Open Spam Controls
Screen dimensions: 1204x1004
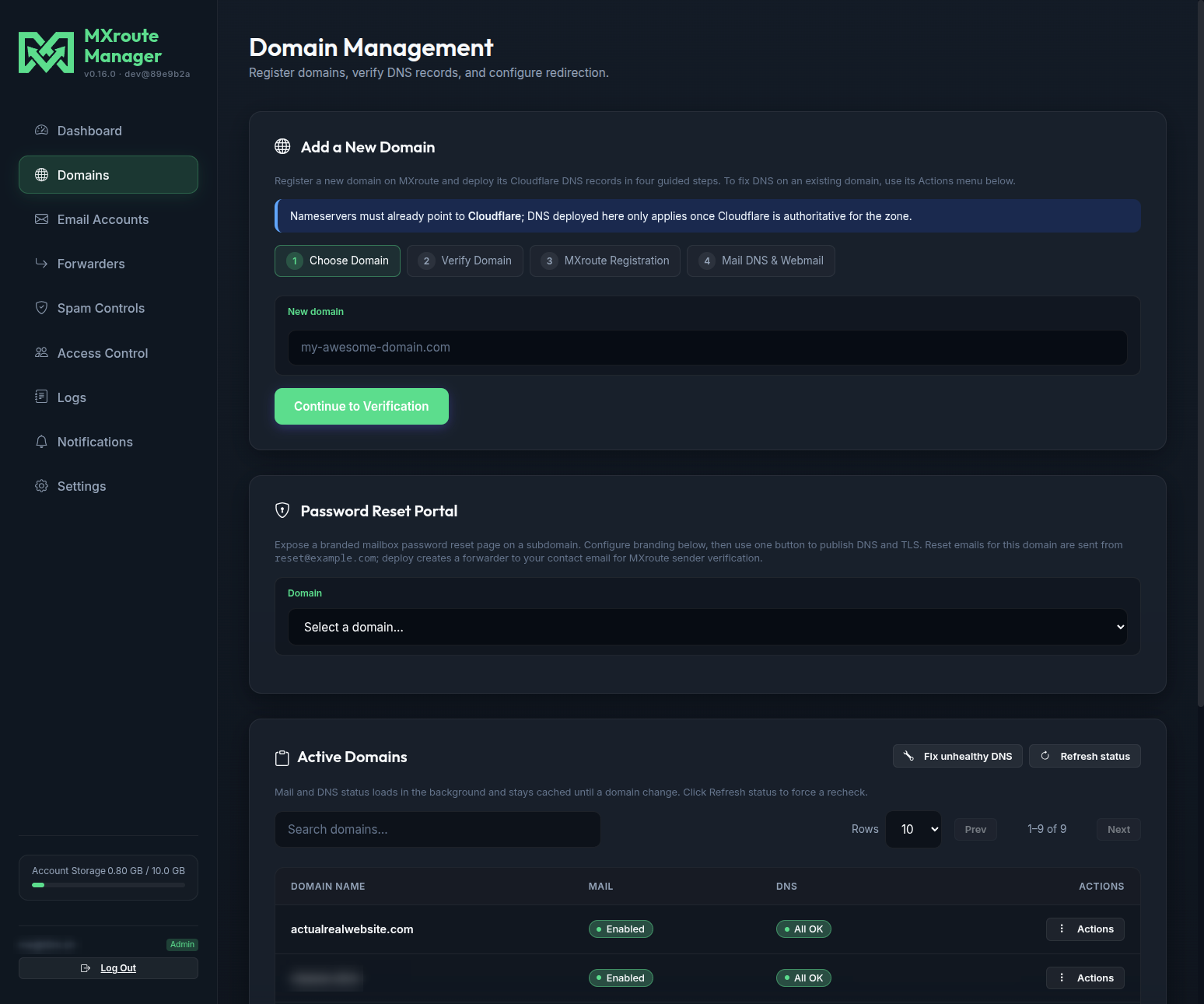tap(108, 308)
